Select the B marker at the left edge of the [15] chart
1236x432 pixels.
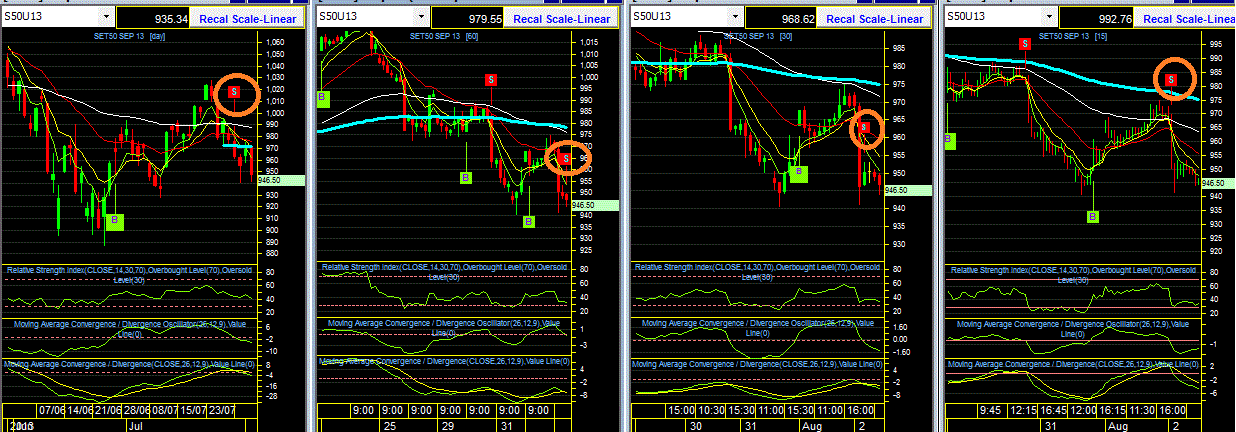pyautogui.click(x=949, y=141)
